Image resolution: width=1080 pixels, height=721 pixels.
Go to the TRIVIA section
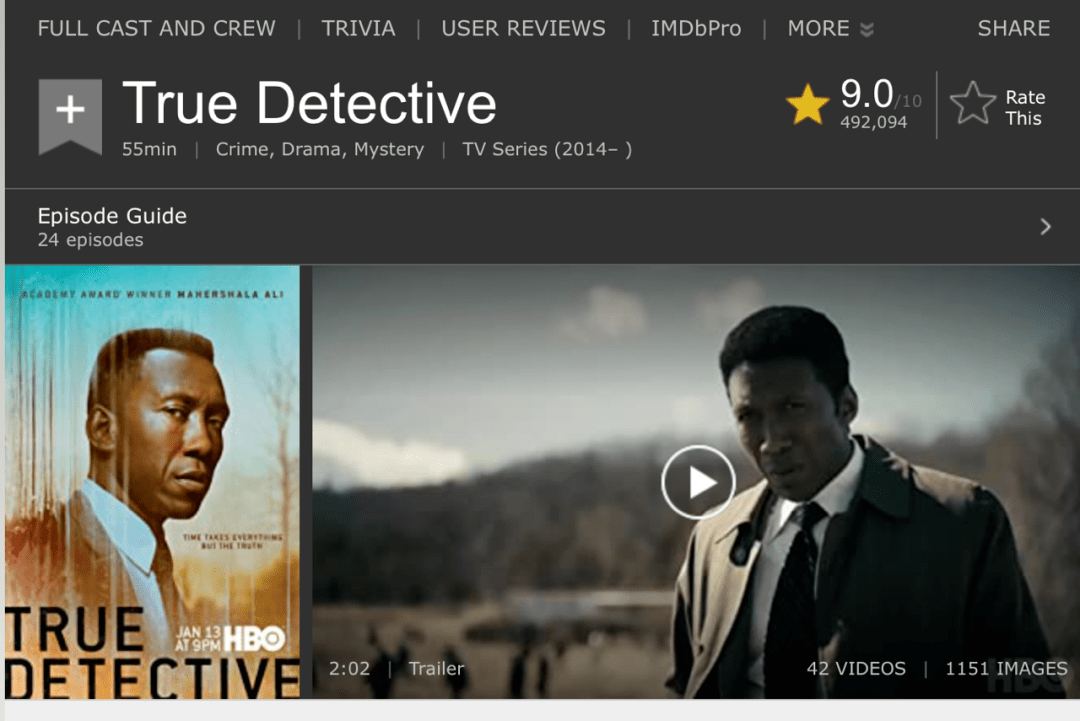(x=358, y=28)
